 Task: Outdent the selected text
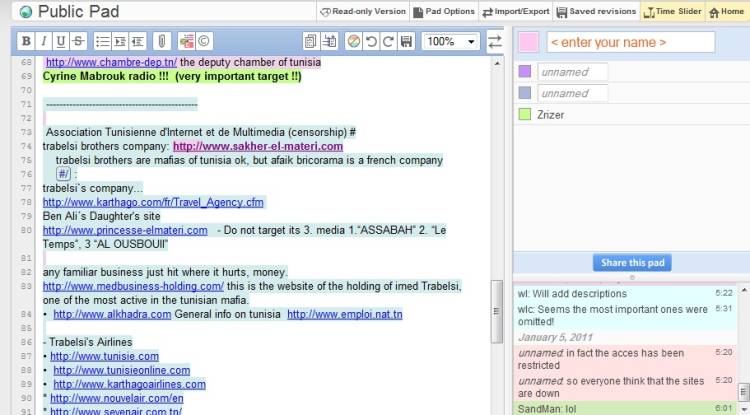(137, 42)
